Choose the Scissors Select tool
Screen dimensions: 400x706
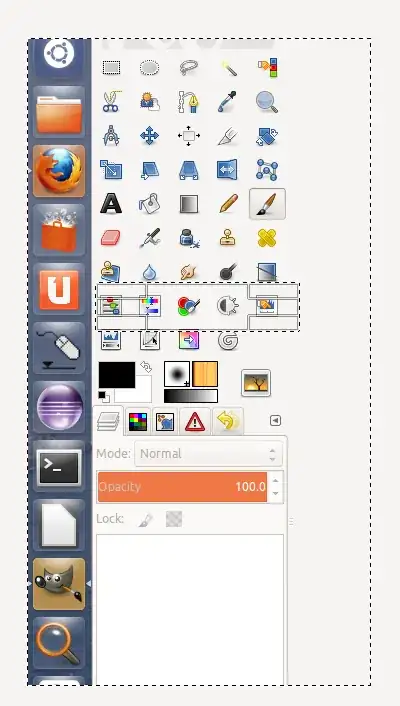coord(111,102)
